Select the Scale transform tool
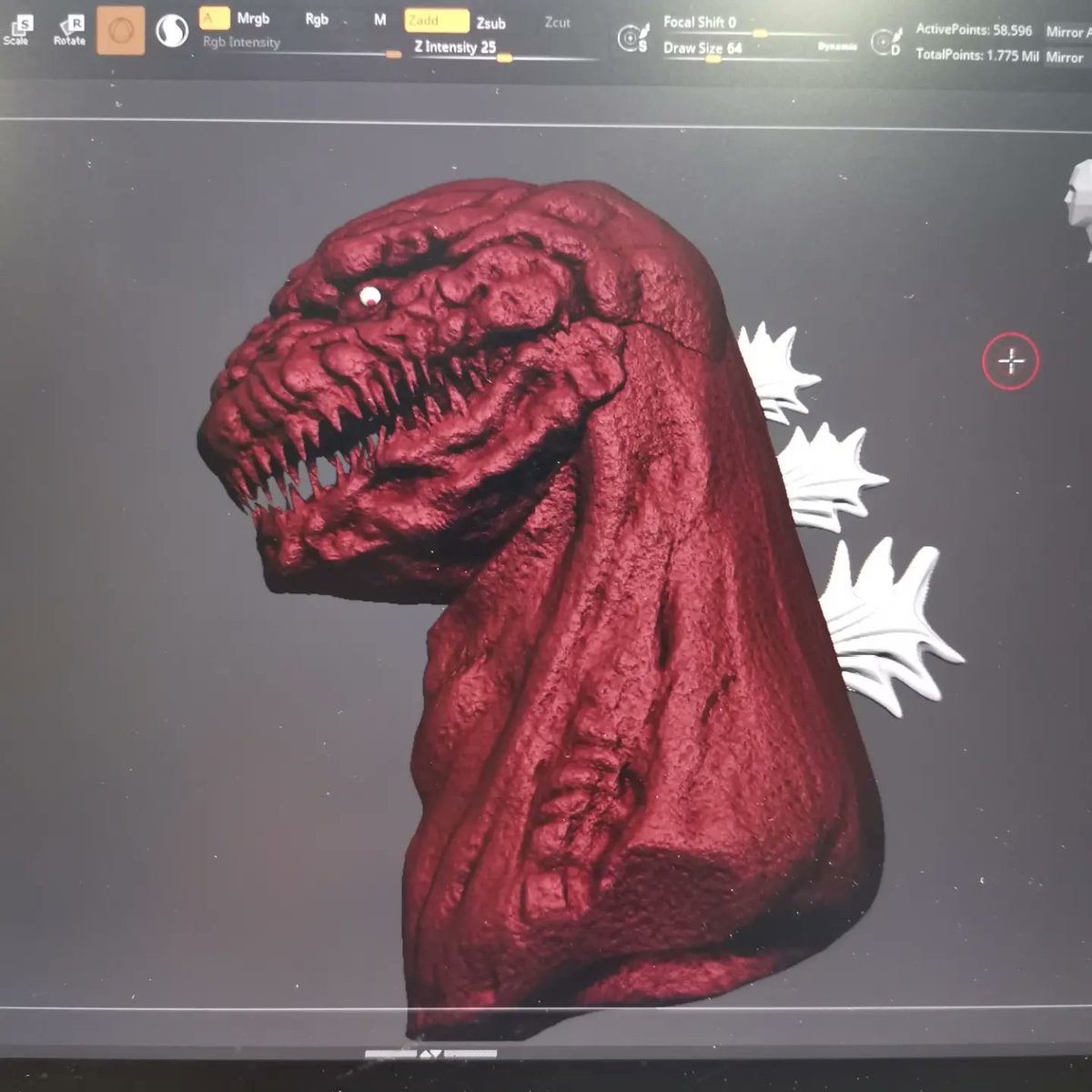Viewport: 1092px width, 1092px height. tap(16, 30)
